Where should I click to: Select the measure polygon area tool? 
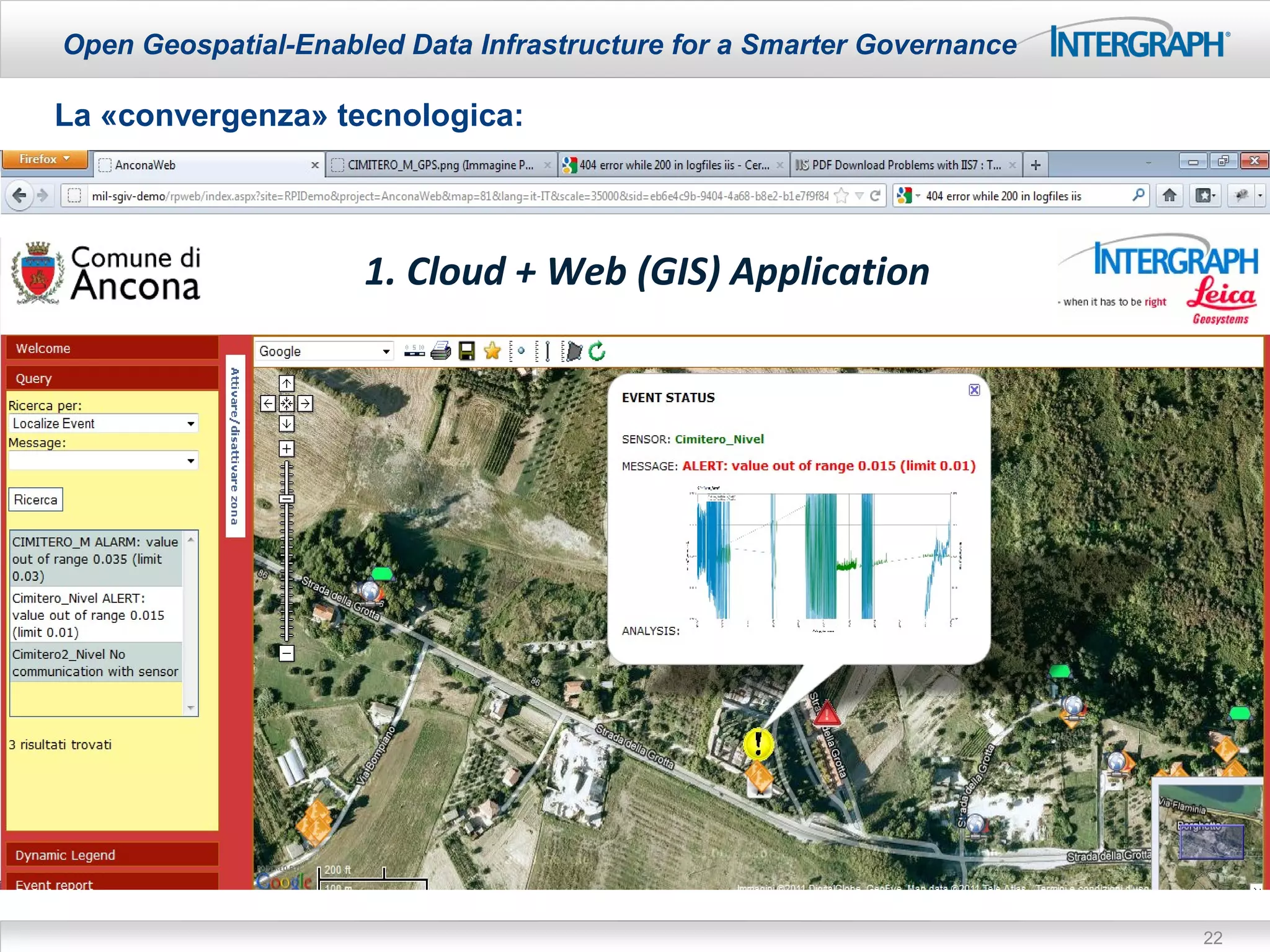tap(574, 351)
